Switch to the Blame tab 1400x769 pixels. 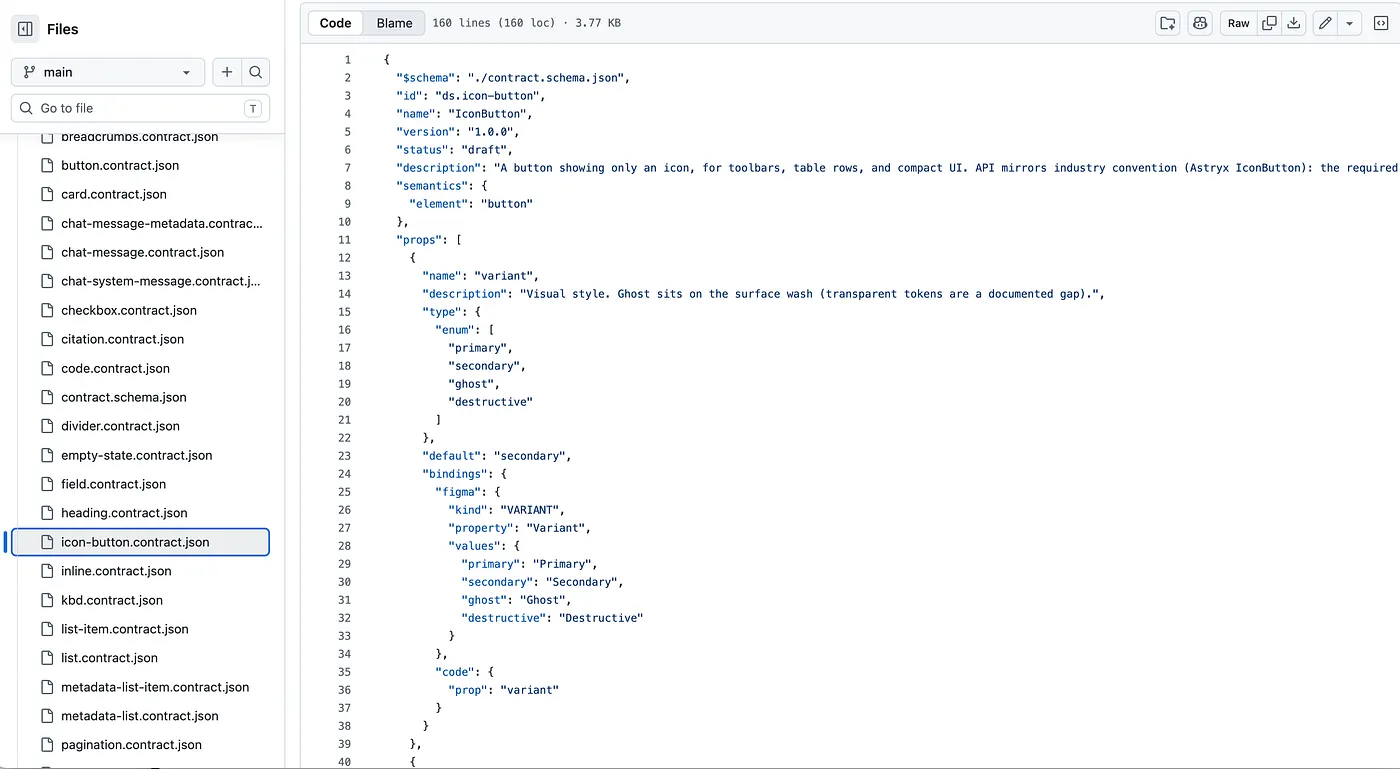394,23
